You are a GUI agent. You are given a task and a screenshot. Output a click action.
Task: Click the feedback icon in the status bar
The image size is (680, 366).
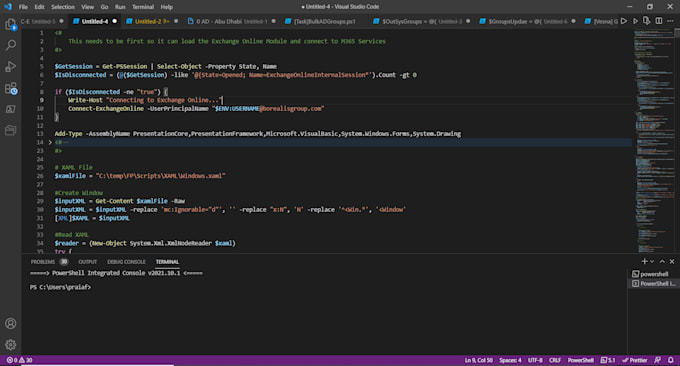click(657, 360)
